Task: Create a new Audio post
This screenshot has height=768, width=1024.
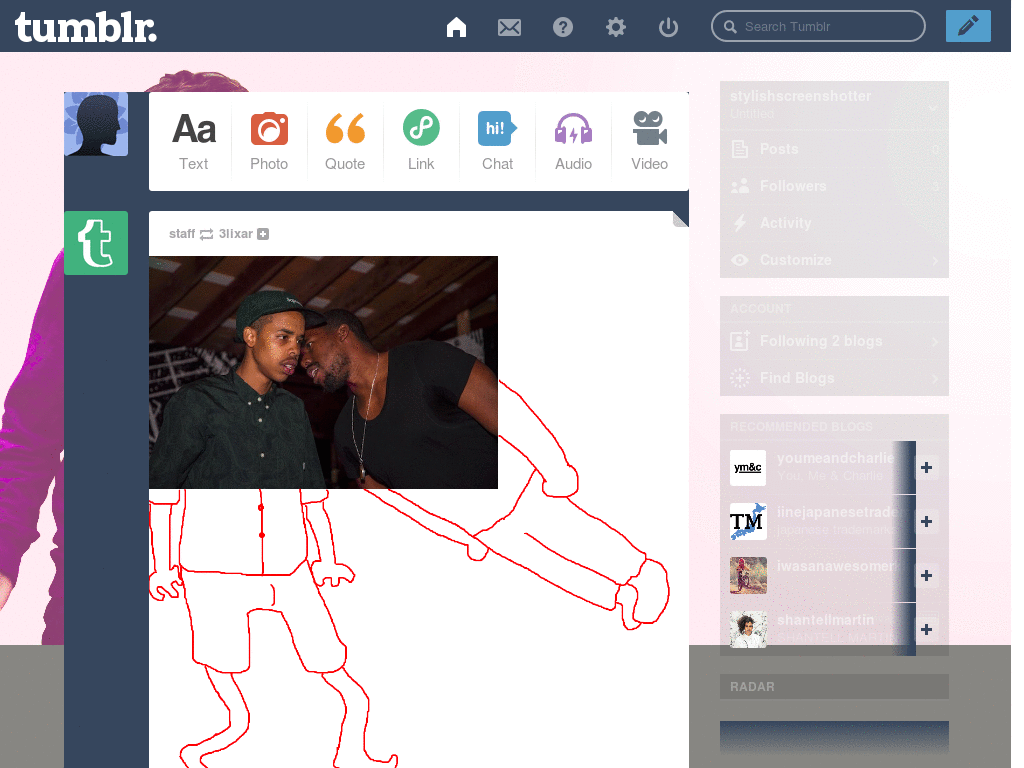Action: [x=573, y=141]
